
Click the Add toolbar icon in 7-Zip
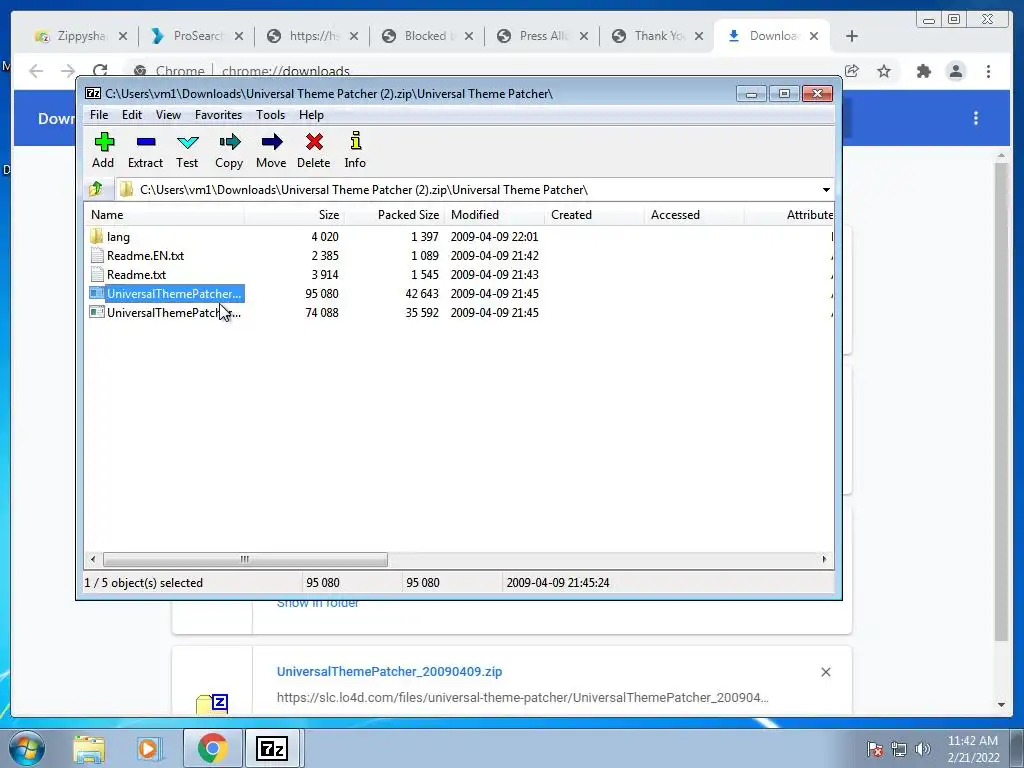click(x=103, y=150)
